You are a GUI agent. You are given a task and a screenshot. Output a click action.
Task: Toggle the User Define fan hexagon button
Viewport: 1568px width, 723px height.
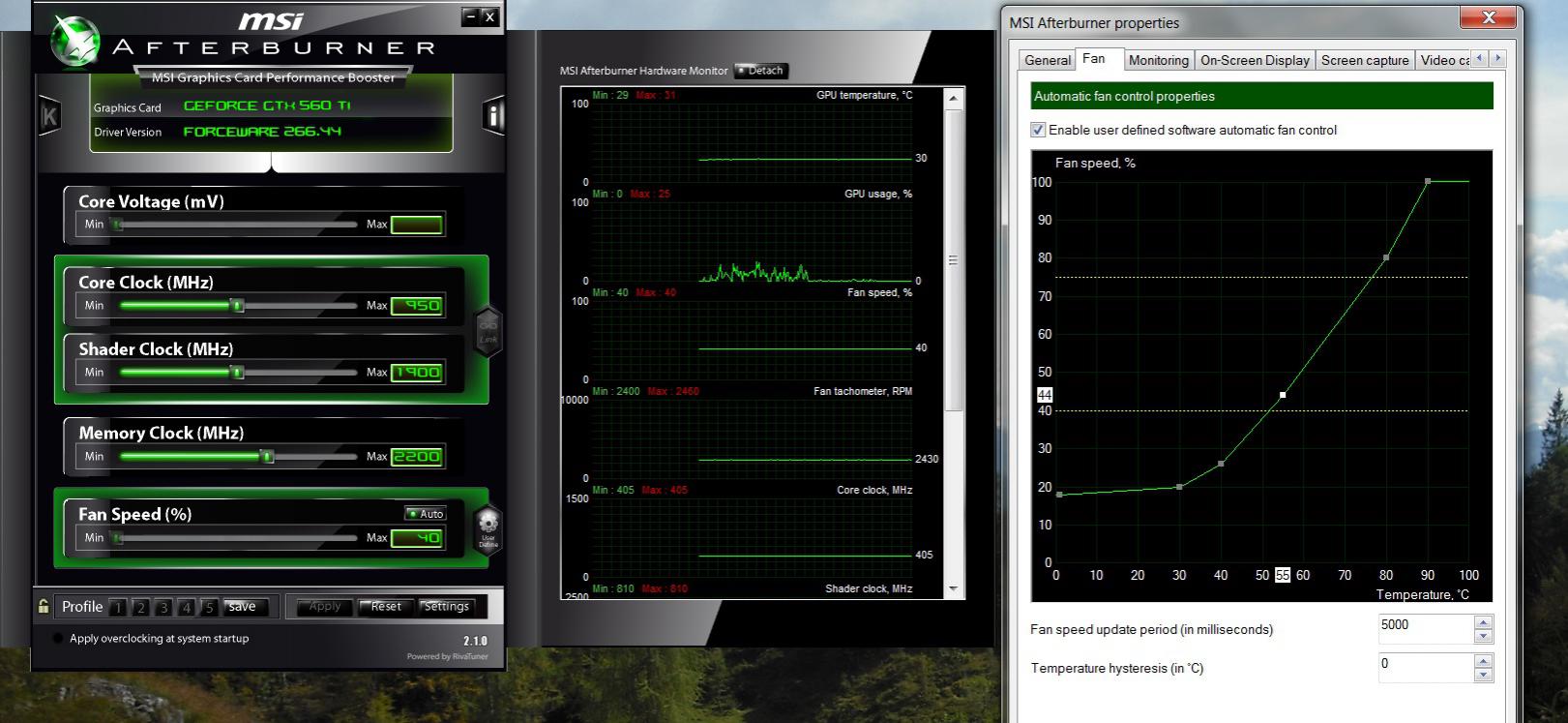tap(488, 528)
